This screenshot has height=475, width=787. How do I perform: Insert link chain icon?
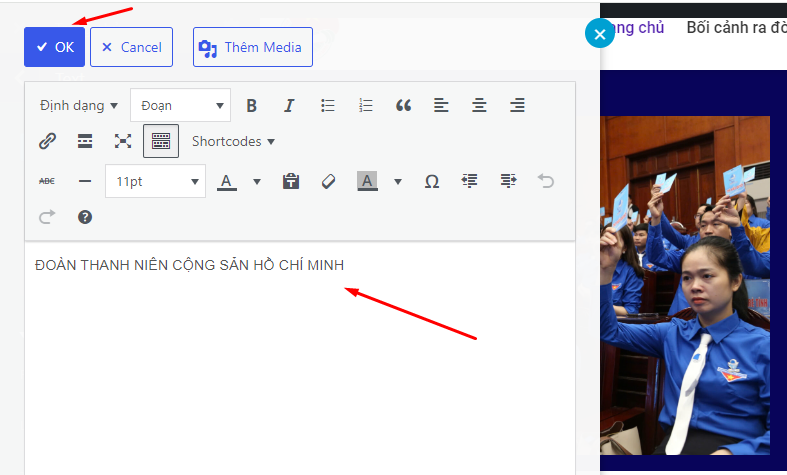pyautogui.click(x=47, y=141)
